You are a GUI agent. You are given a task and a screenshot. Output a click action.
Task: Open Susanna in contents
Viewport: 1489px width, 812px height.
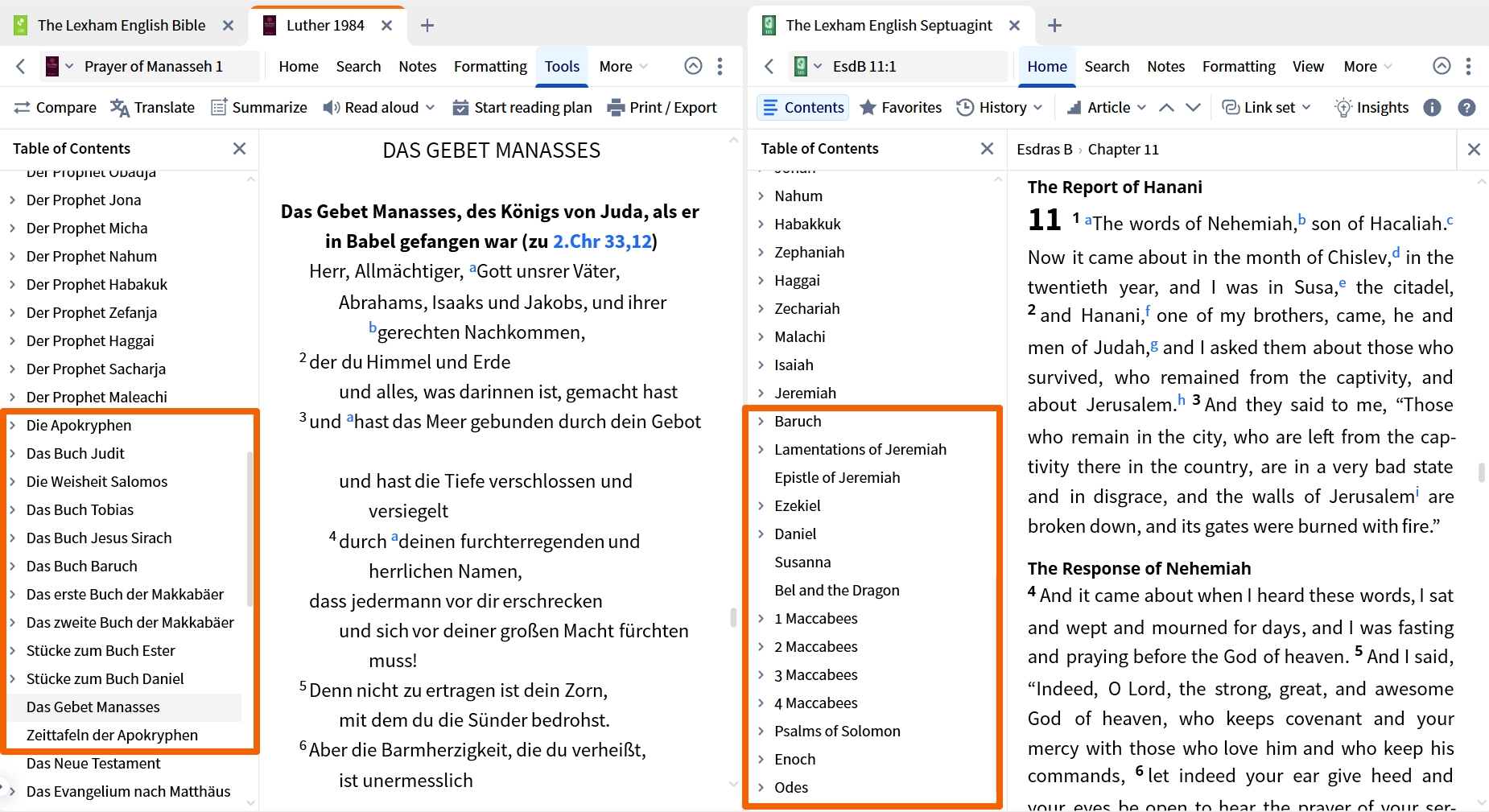[x=802, y=562]
